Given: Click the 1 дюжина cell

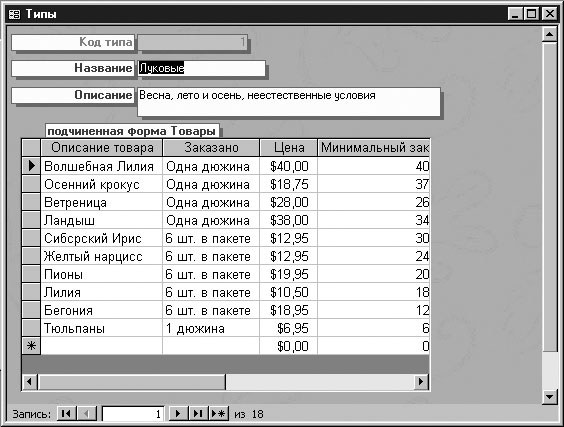Looking at the screenshot, I should (211, 328).
